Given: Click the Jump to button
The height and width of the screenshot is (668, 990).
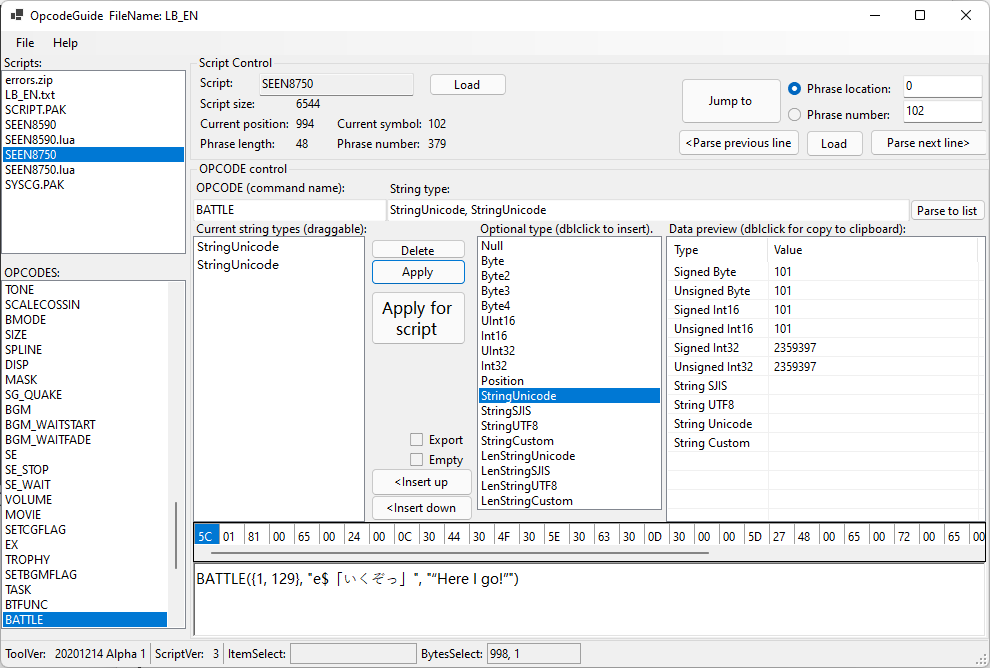Looking at the screenshot, I should pos(731,101).
